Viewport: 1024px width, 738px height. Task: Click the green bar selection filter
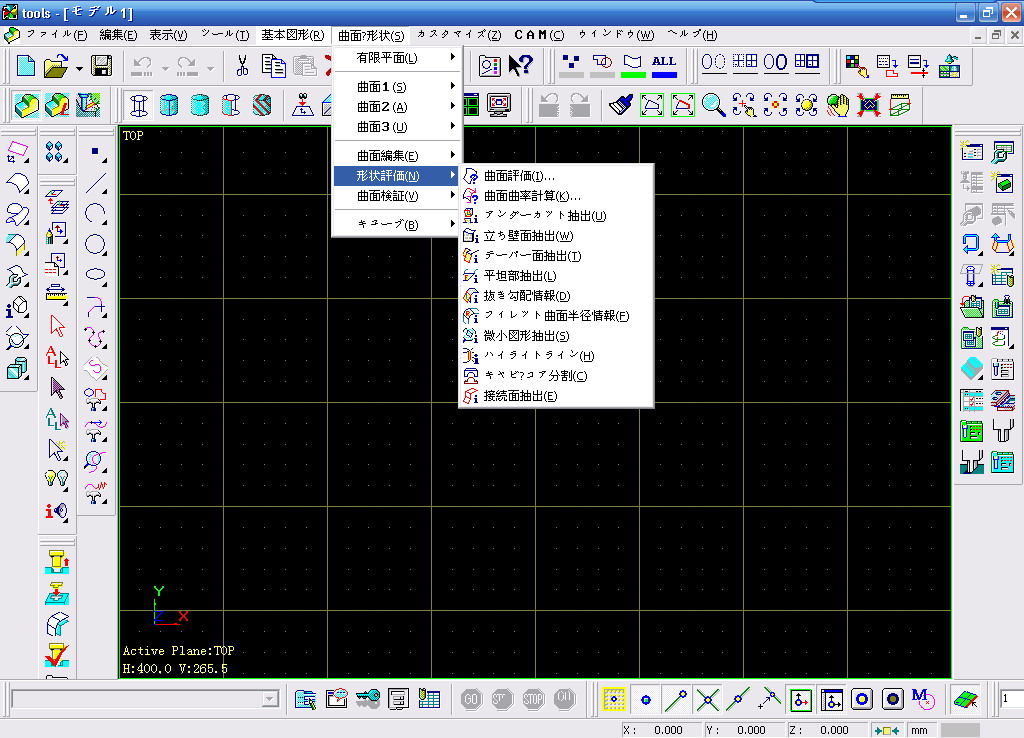tap(633, 65)
